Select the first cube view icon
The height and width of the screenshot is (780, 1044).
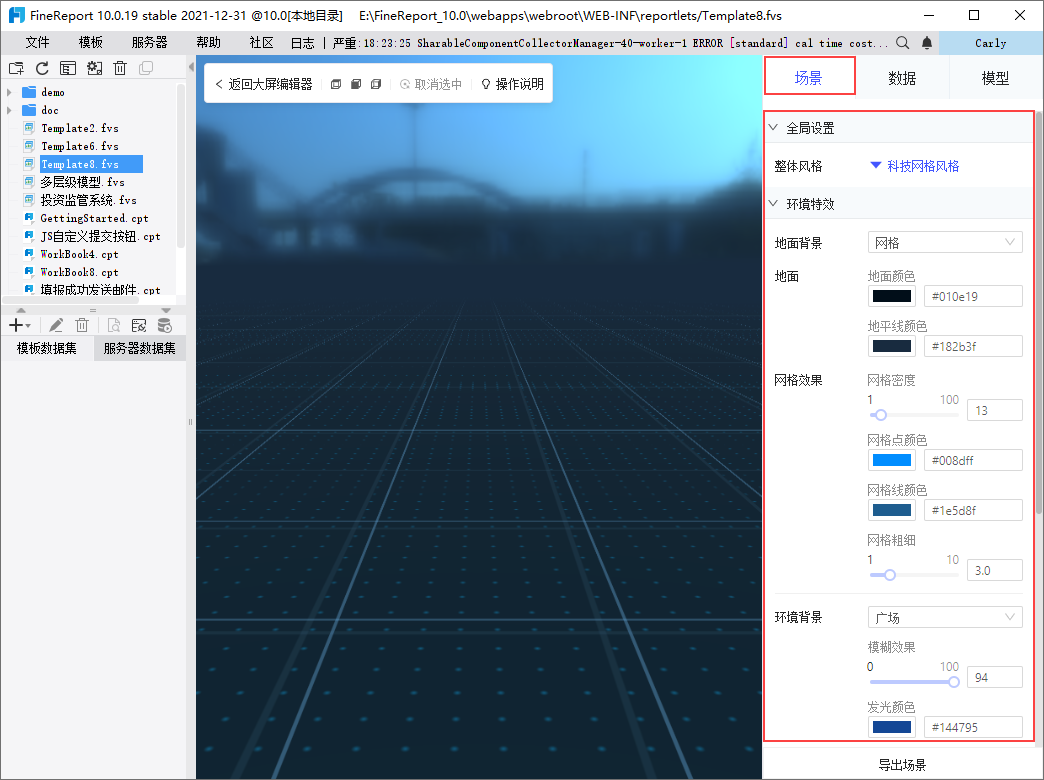point(336,84)
